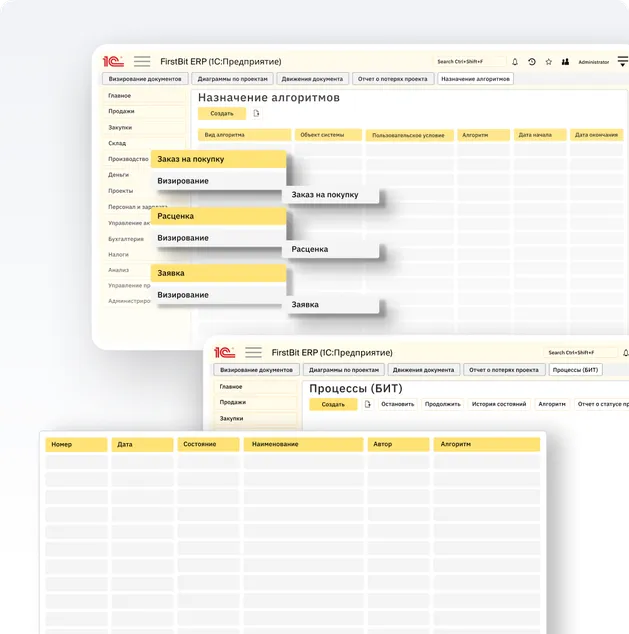Click the favorites star icon
This screenshot has height=634, width=629.
pyautogui.click(x=548, y=62)
